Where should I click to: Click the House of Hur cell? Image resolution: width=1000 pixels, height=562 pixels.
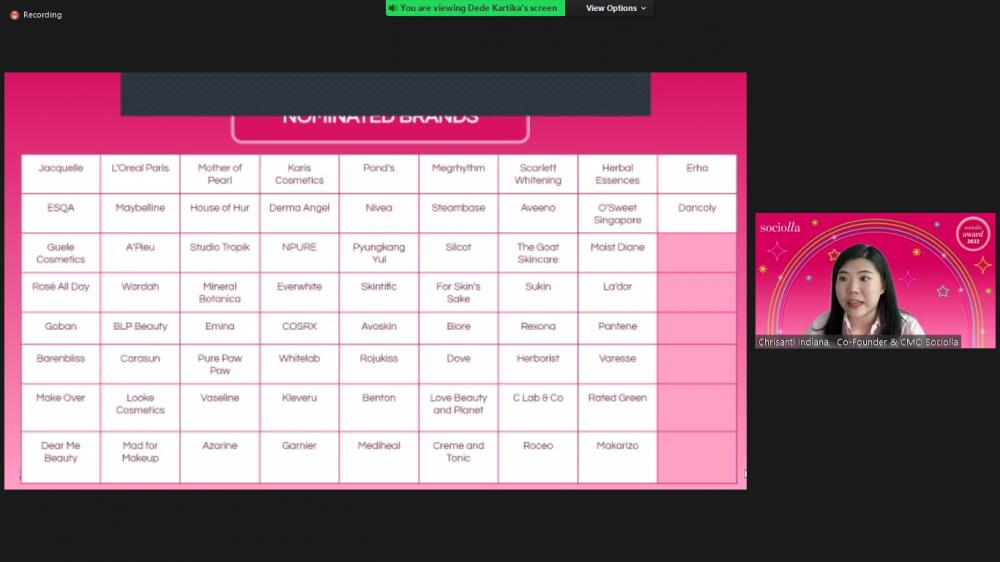pos(220,214)
